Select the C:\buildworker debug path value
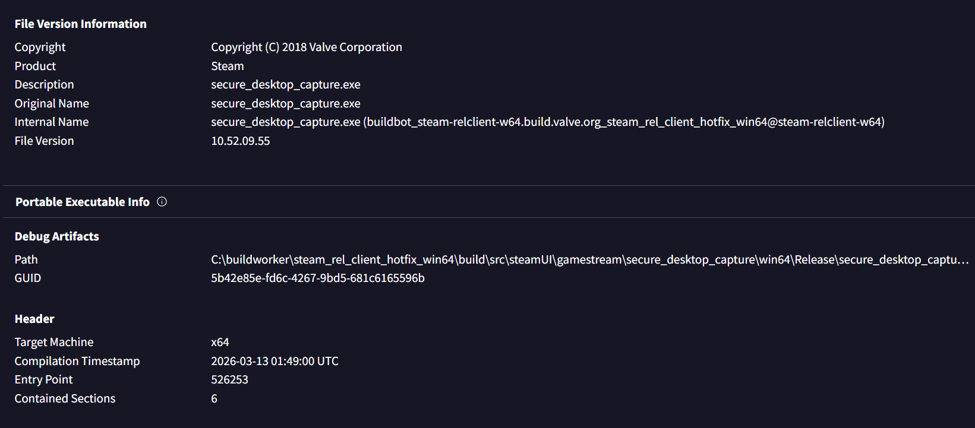The image size is (975, 428). click(x=589, y=259)
